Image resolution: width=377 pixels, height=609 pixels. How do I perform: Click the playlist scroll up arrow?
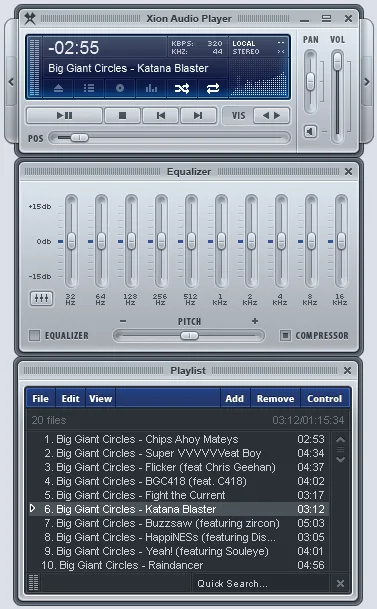[x=341, y=440]
